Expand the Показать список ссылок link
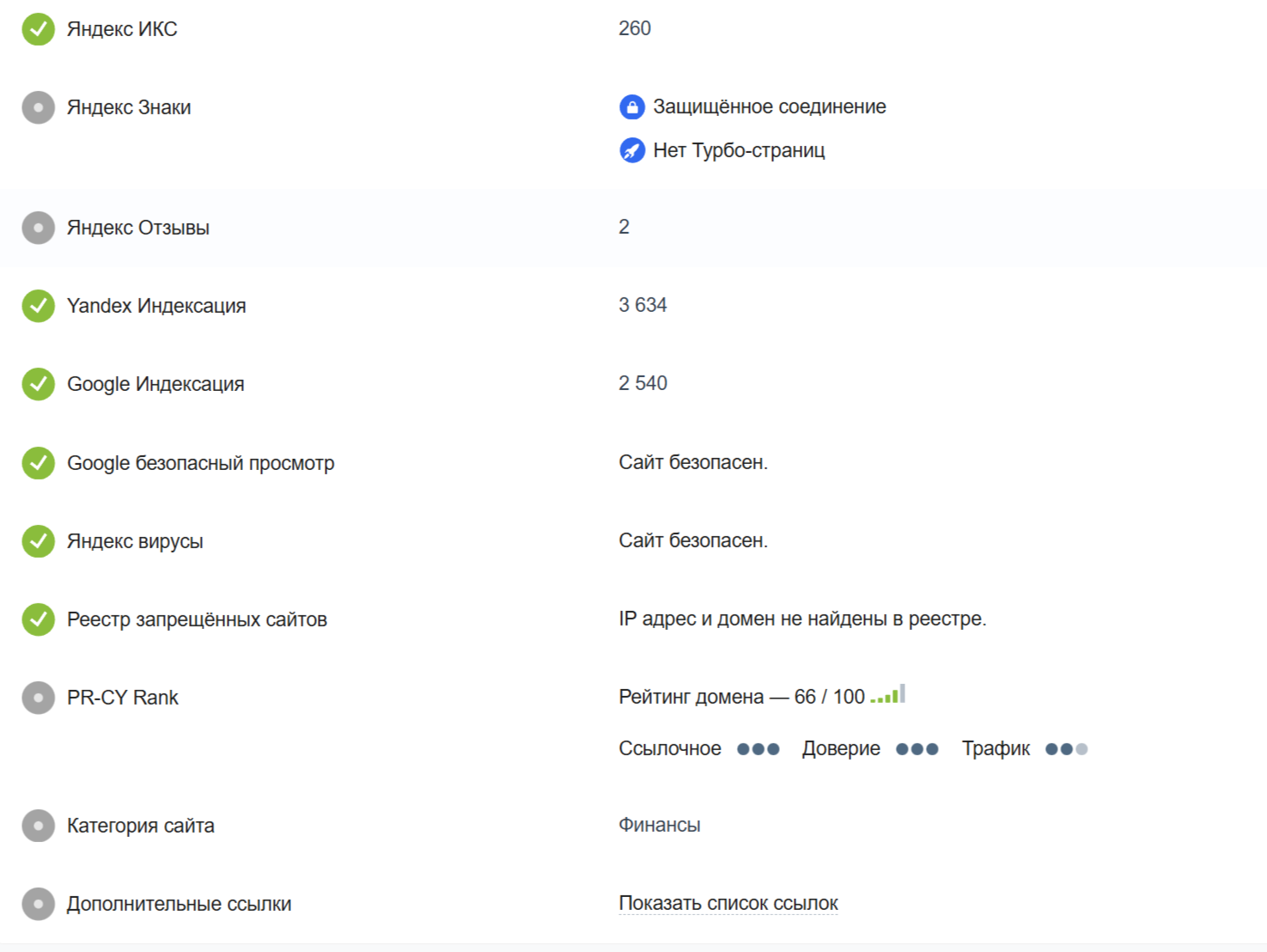 pos(728,904)
